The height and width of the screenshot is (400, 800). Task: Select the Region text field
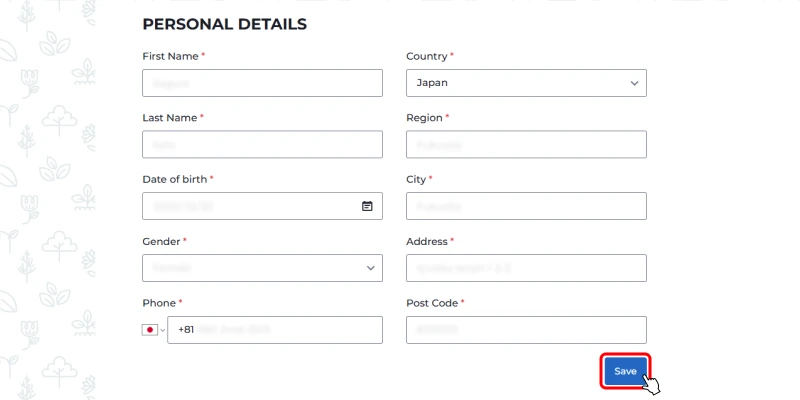click(x=526, y=144)
